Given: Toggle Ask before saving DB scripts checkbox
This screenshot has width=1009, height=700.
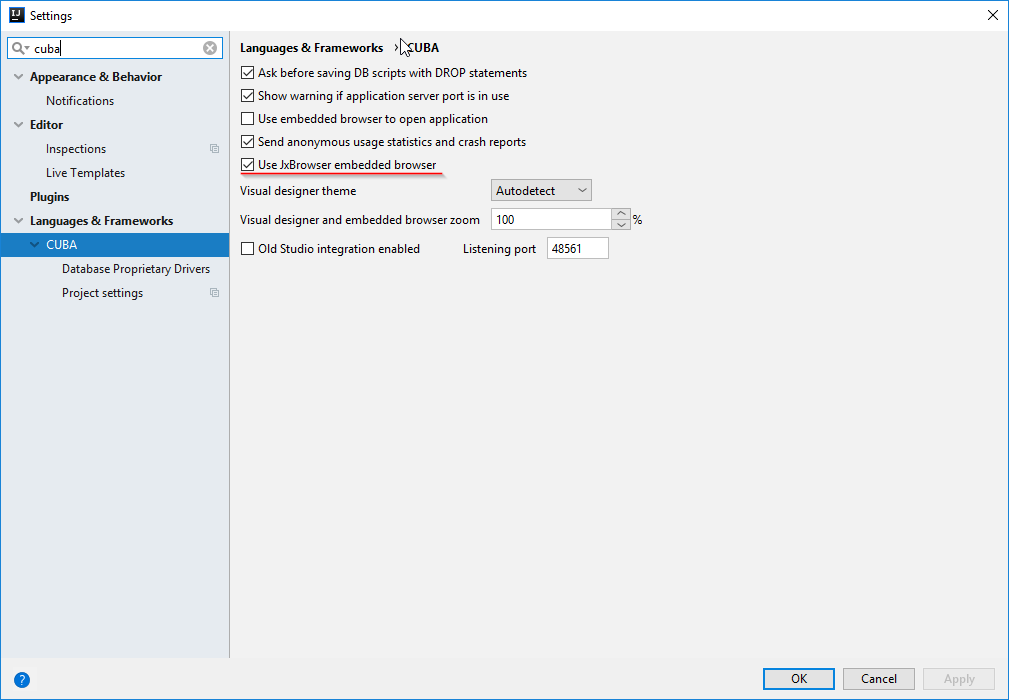Looking at the screenshot, I should coord(248,73).
